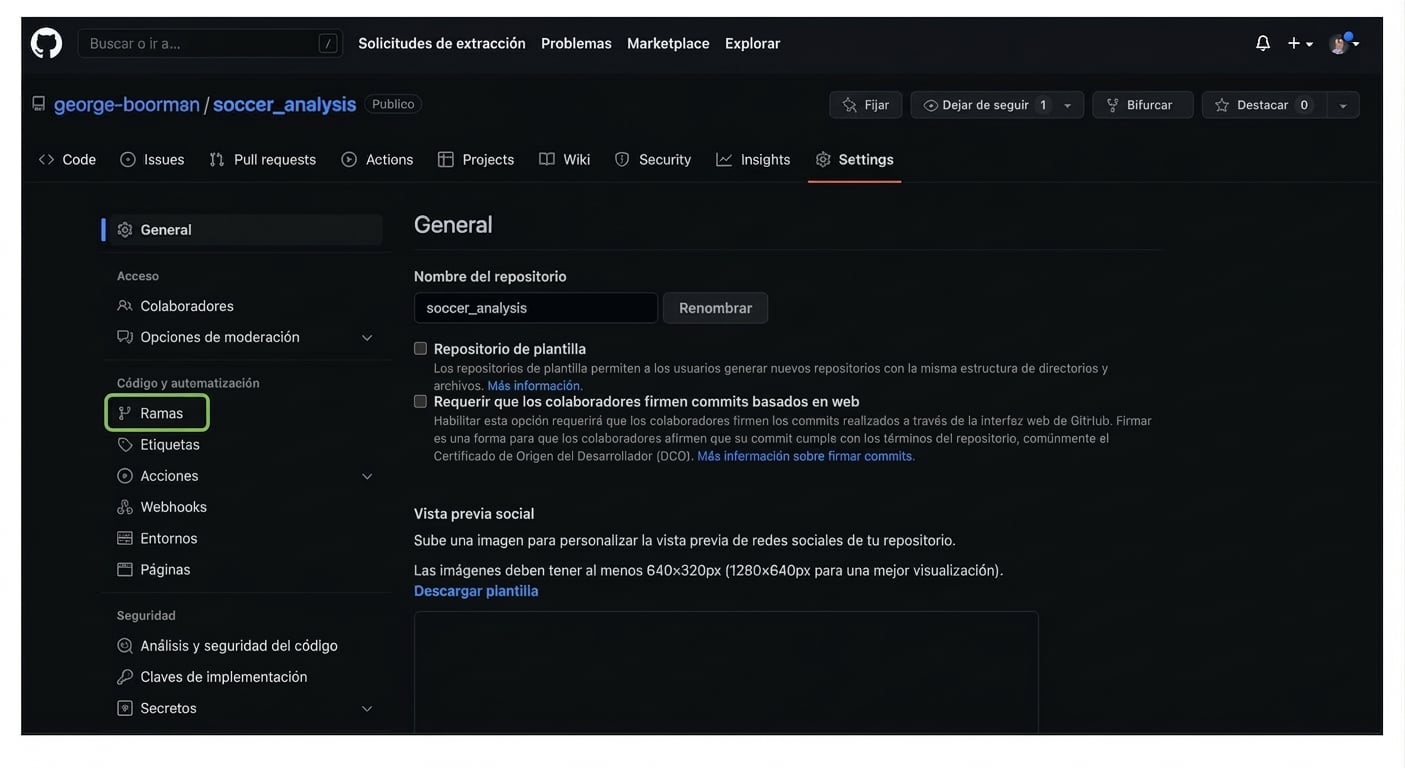The image size is (1405, 768).
Task: Click the Etiquetas tag icon
Action: (x=125, y=445)
